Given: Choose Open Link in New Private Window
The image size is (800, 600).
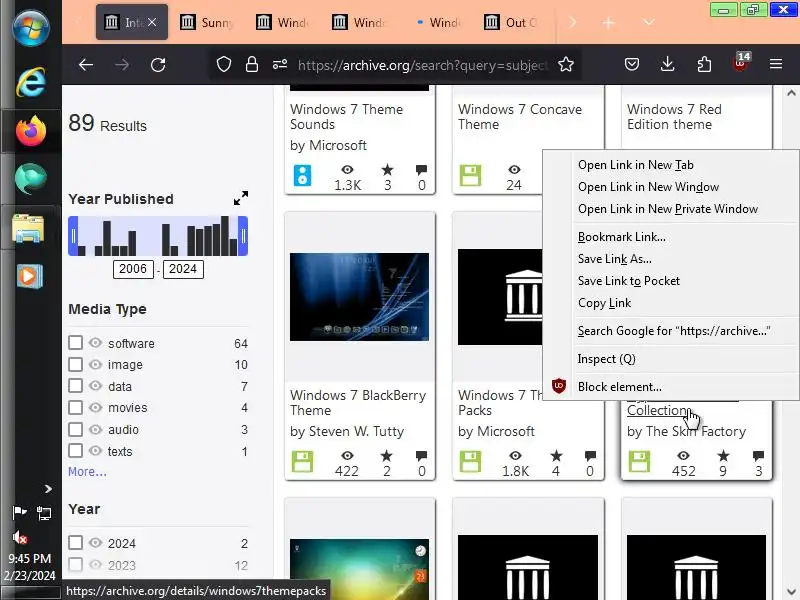Looking at the screenshot, I should 668,209.
